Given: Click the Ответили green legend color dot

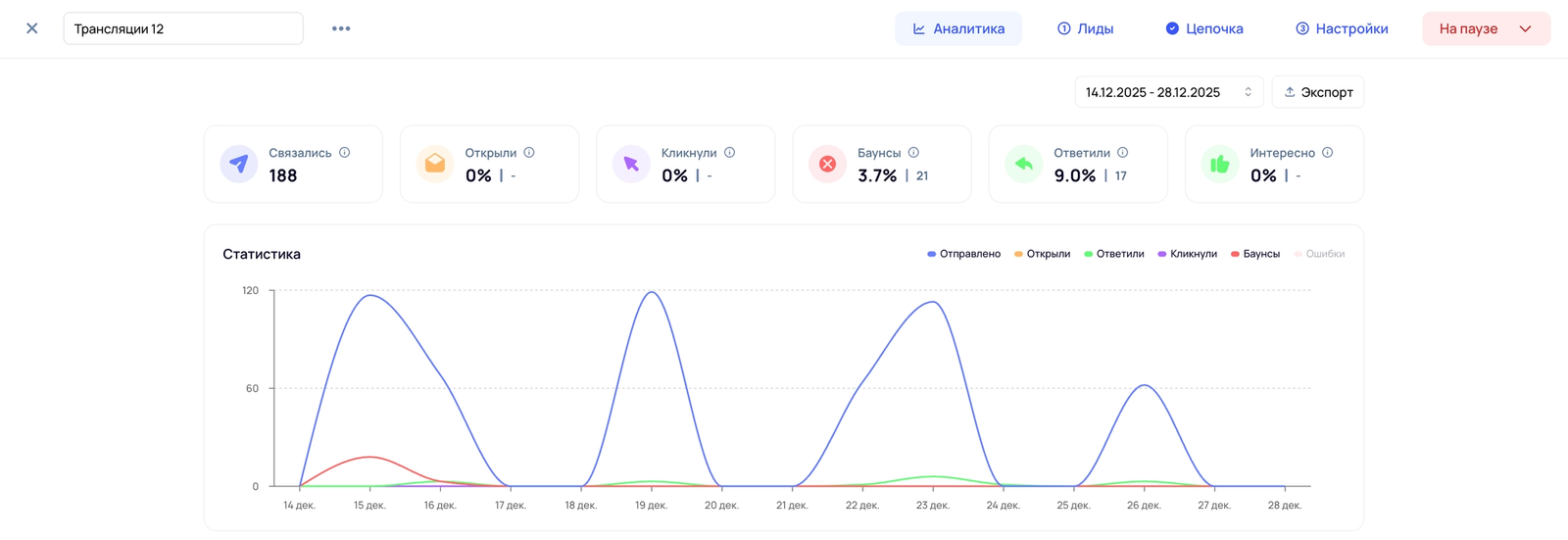Looking at the screenshot, I should click(x=1089, y=254).
